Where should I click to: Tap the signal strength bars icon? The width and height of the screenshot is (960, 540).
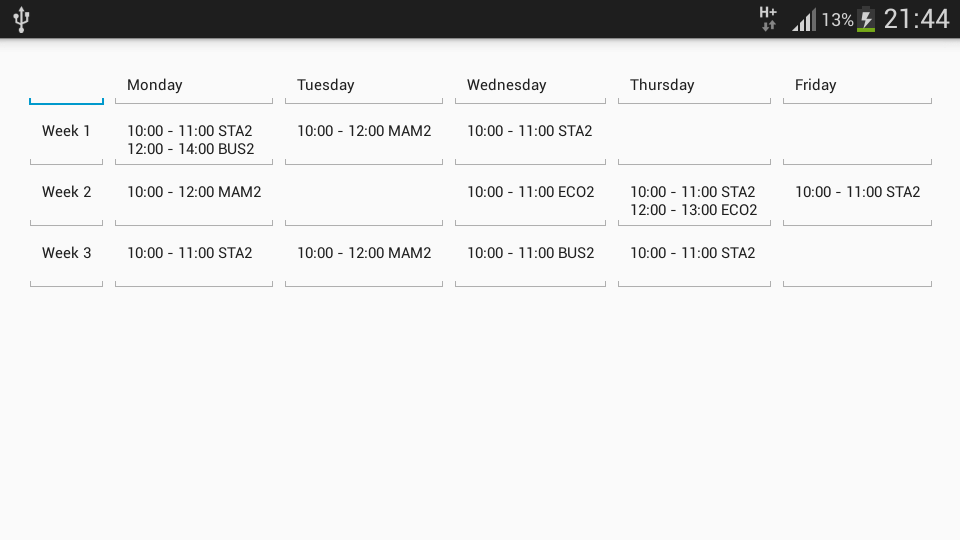pos(804,20)
